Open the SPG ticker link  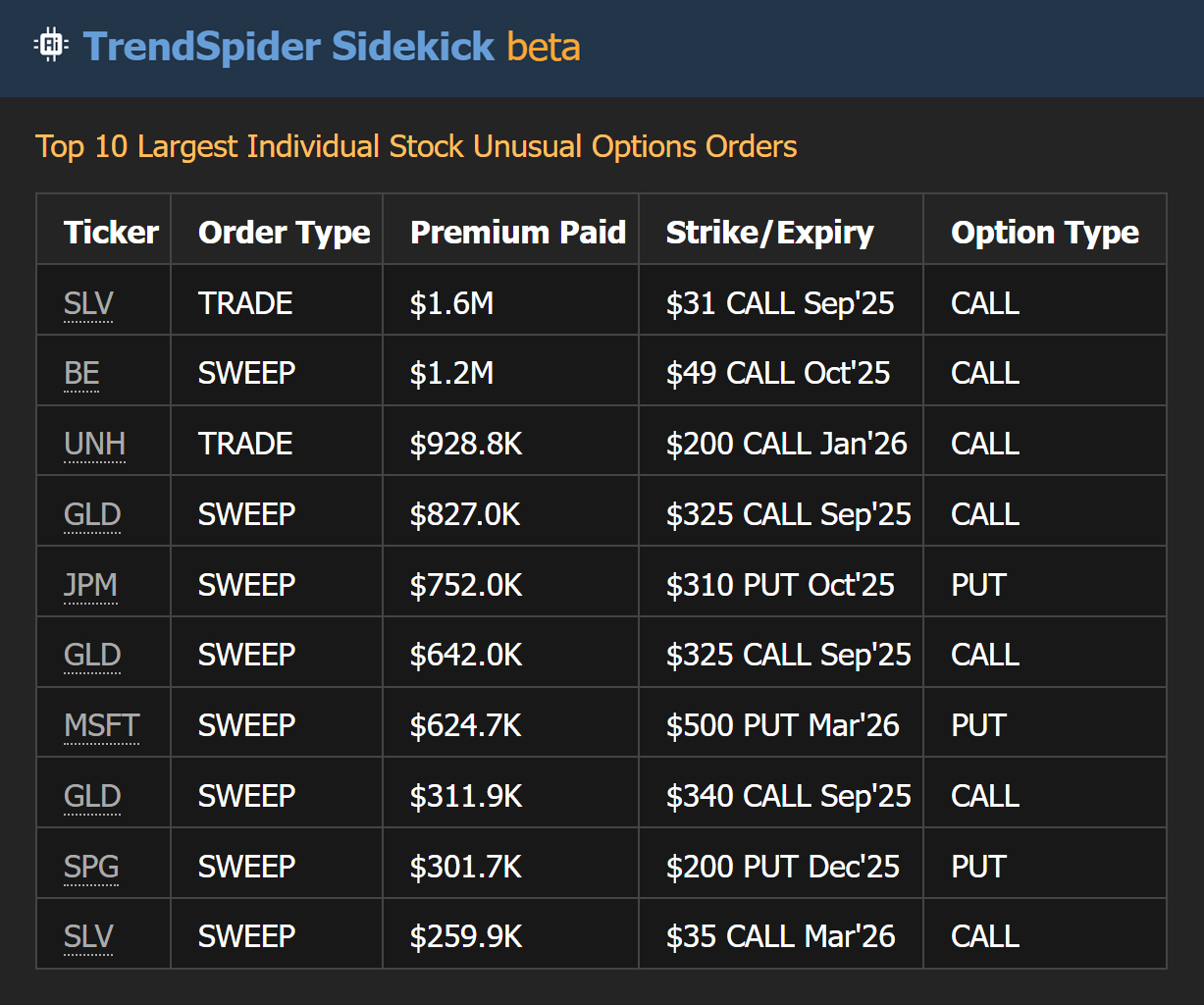pos(91,867)
